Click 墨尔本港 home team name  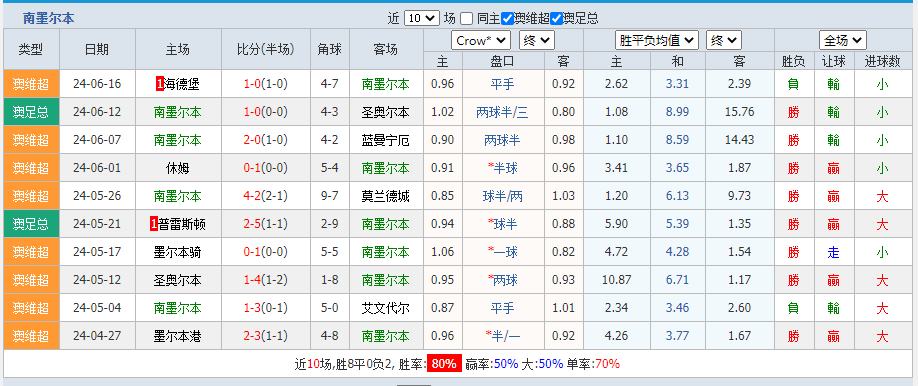(x=178, y=336)
